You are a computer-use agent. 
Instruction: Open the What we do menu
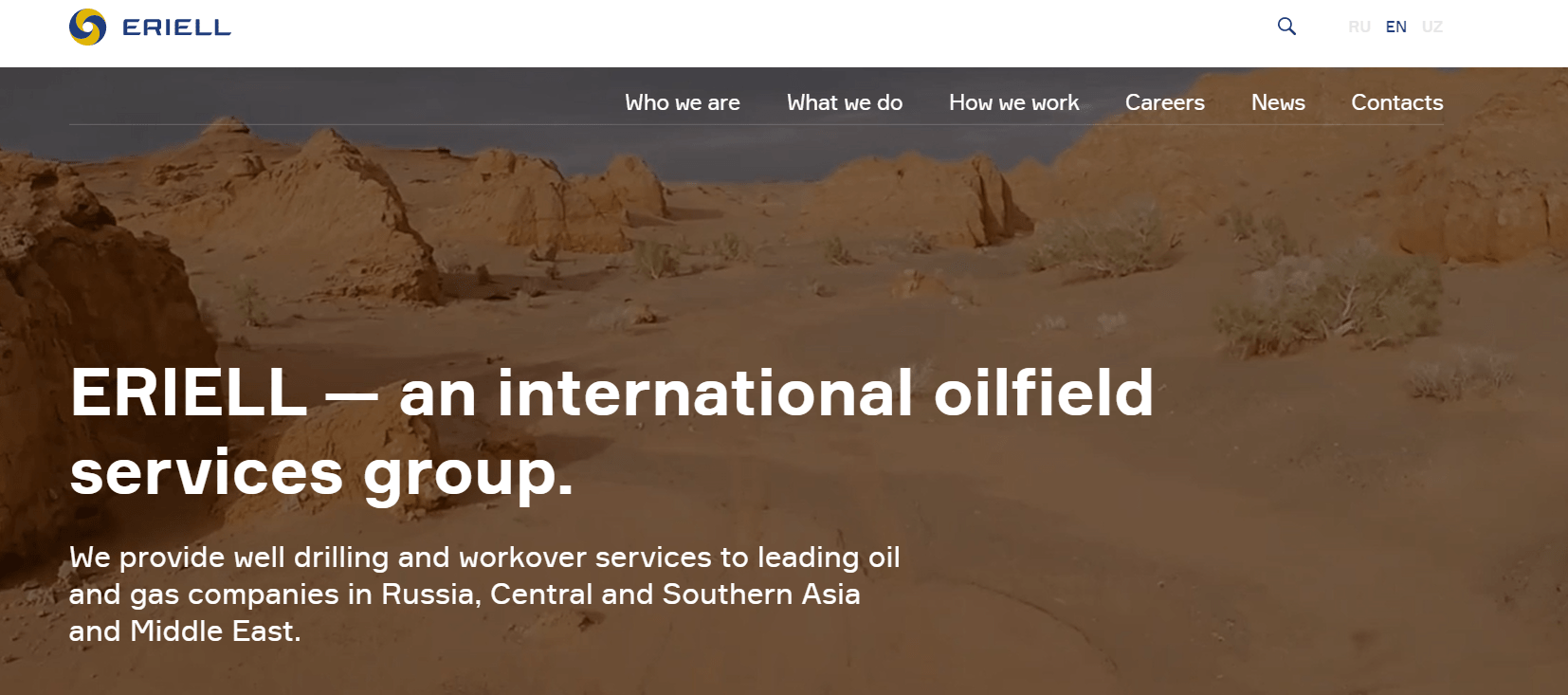click(x=845, y=102)
